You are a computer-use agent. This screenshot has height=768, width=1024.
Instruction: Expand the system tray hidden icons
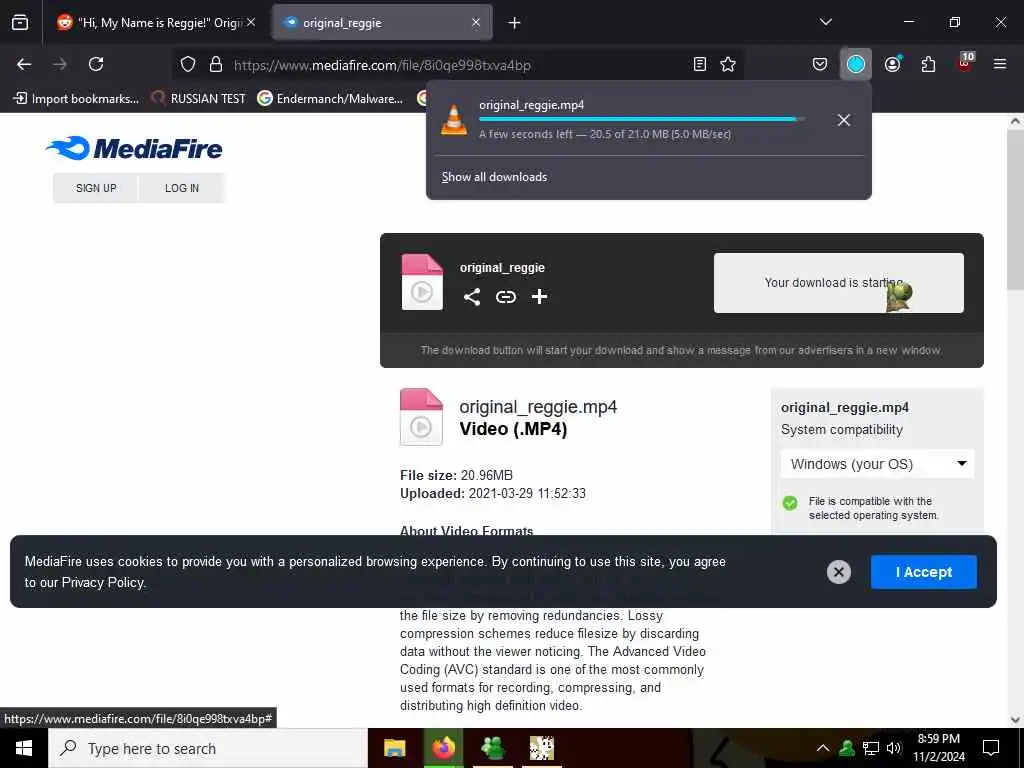(823, 748)
